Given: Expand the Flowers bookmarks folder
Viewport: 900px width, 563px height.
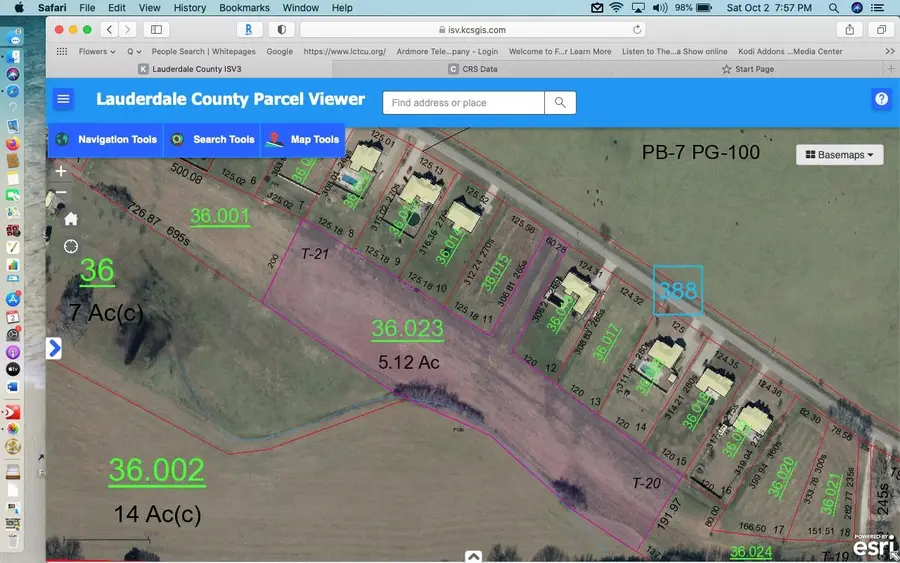Looking at the screenshot, I should tap(96, 51).
